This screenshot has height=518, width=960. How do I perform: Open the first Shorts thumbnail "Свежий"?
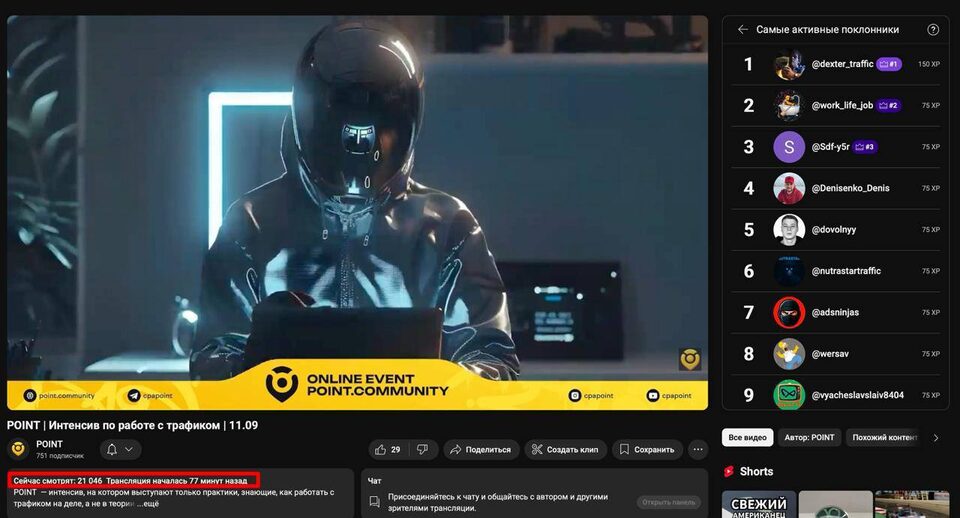click(758, 504)
